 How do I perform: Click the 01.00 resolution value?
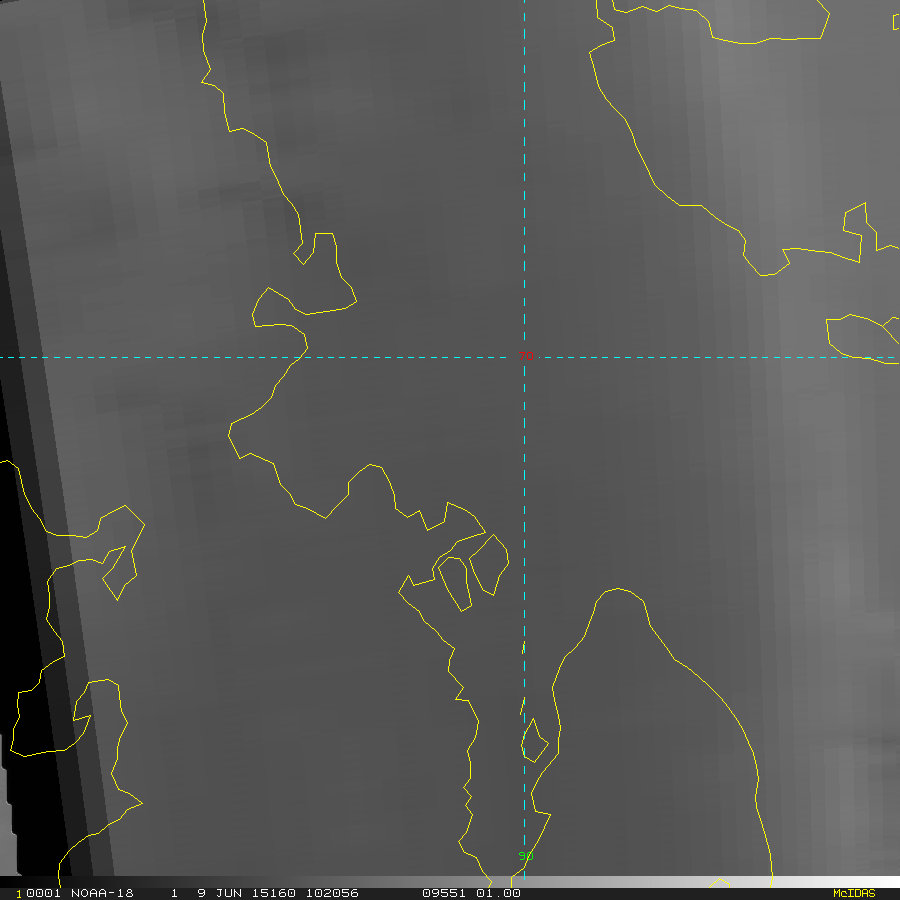point(499,893)
